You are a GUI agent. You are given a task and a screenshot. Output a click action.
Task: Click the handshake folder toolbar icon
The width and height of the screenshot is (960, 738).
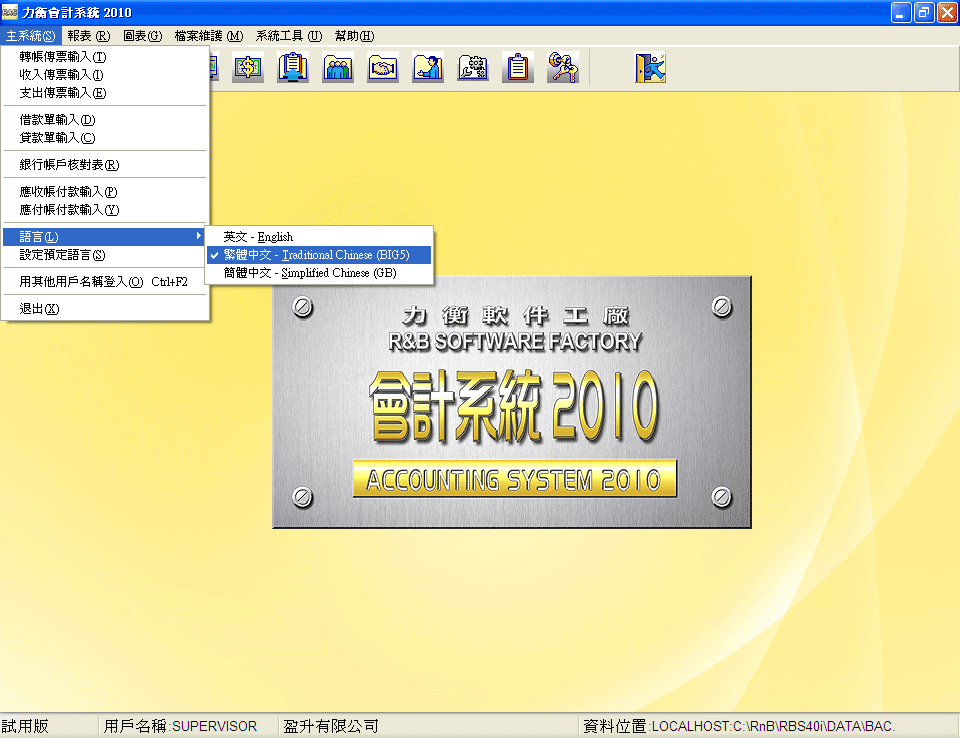click(383, 67)
